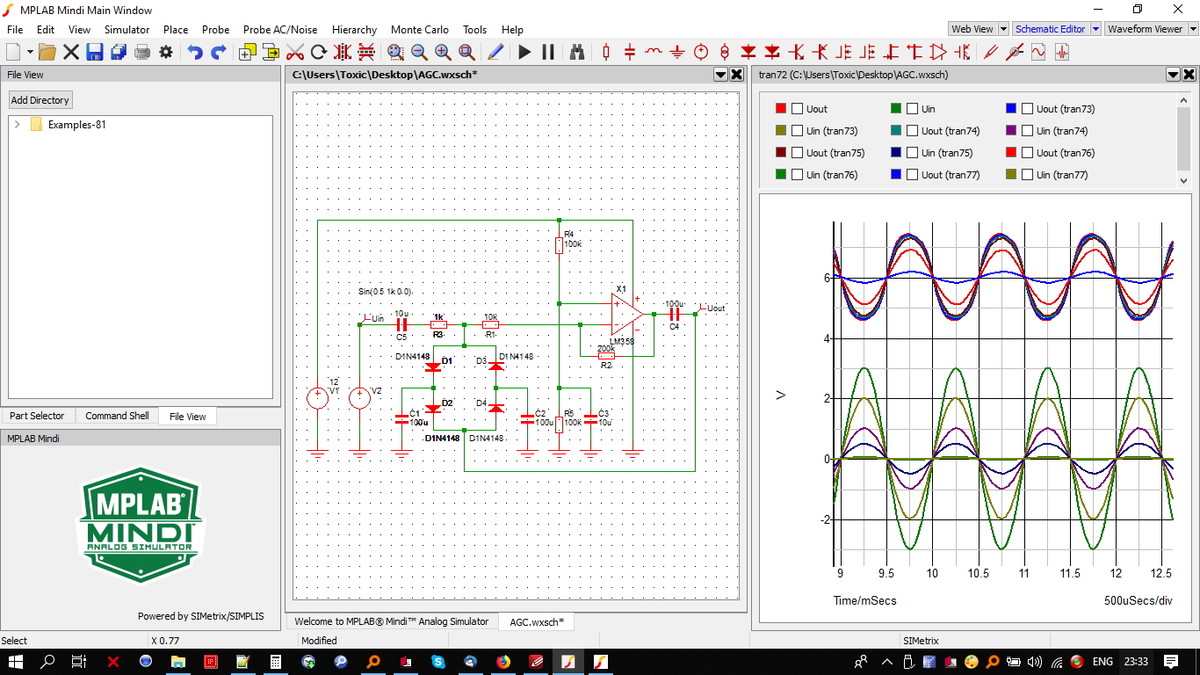Delete selection with the X icon

71,52
